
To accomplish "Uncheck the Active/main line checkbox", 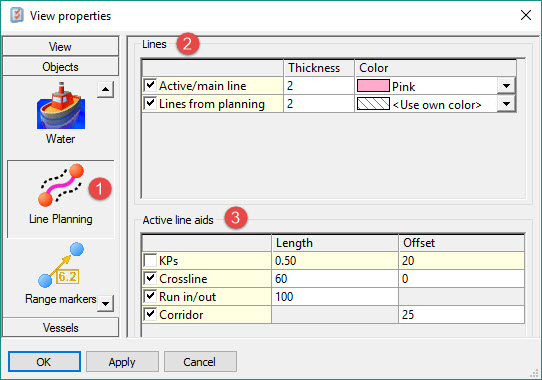I will tap(150, 85).
